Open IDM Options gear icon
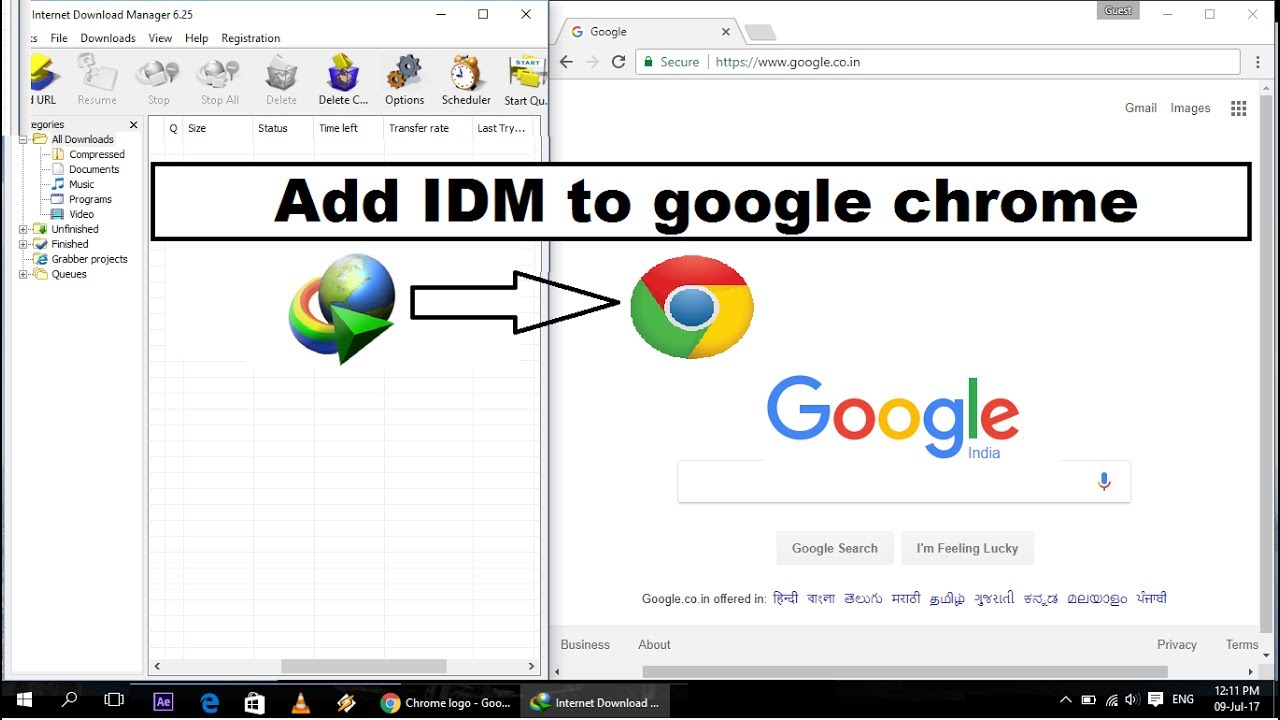The image size is (1280, 720). [x=404, y=80]
